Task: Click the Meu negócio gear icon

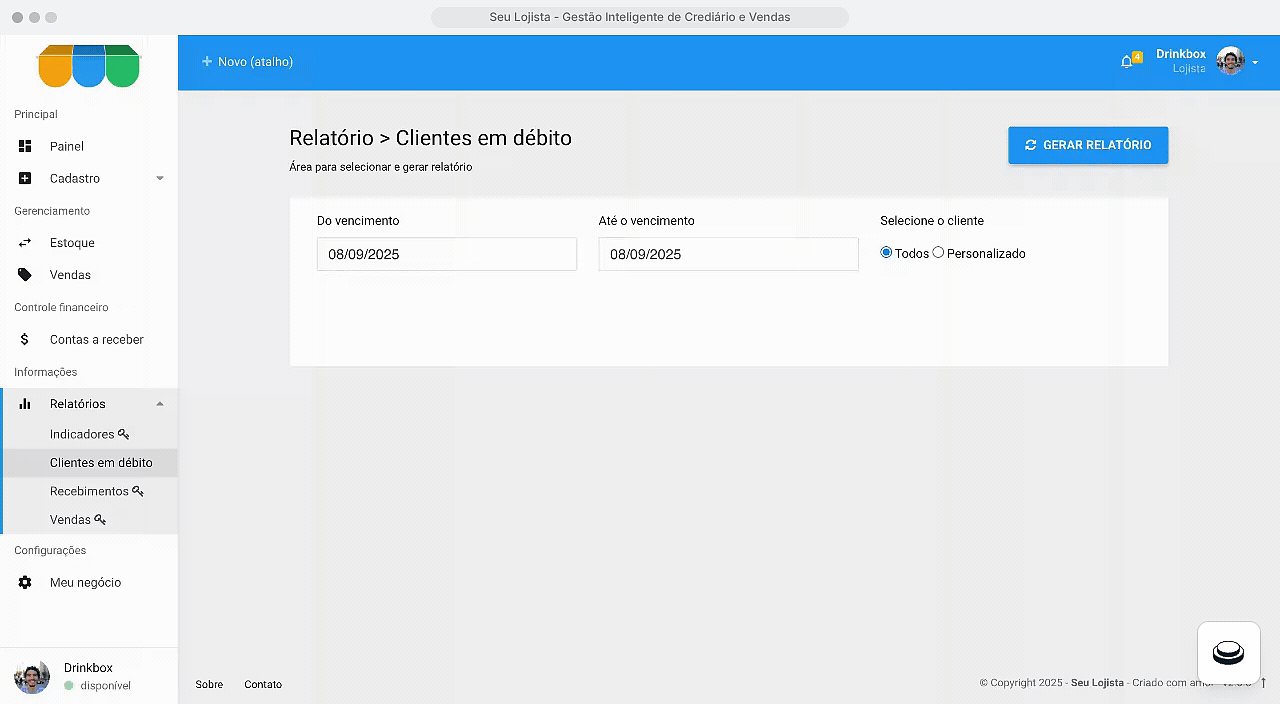Action: pos(25,583)
